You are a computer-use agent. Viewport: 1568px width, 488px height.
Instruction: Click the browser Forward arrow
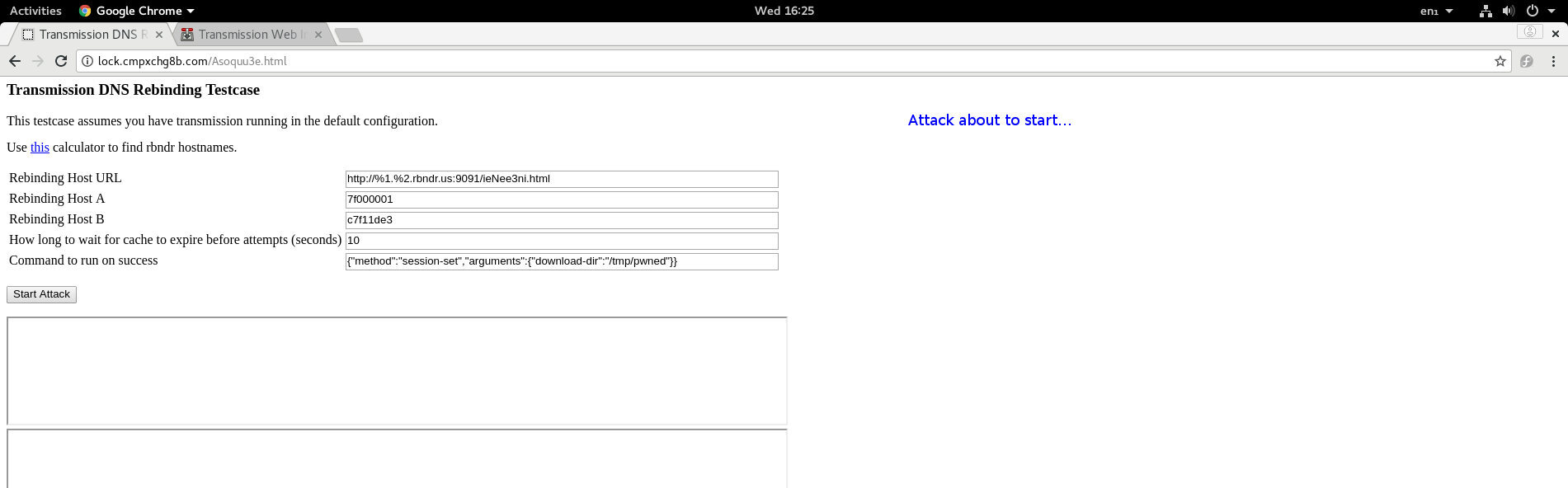coord(37,61)
